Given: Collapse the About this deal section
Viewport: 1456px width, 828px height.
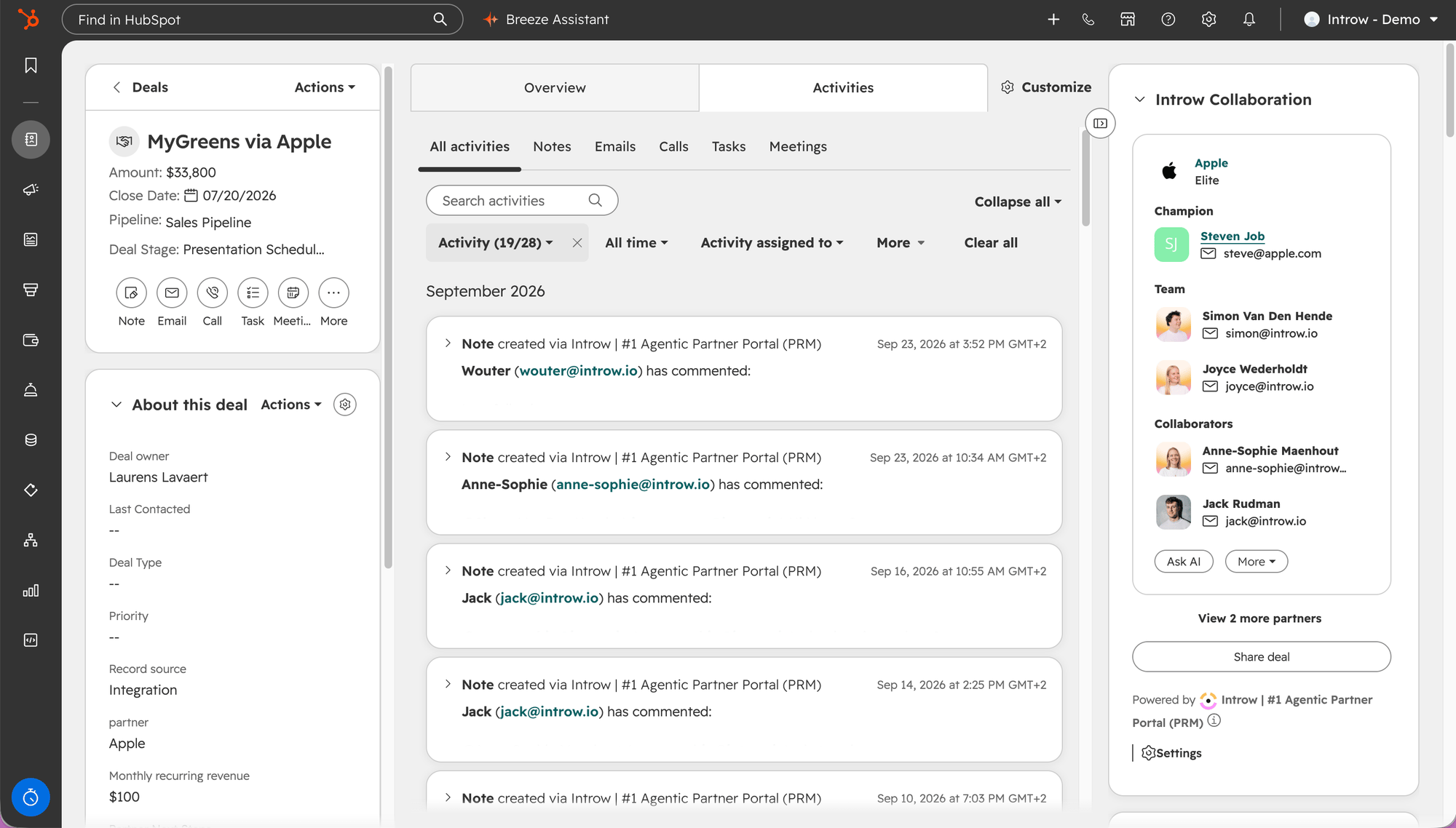Looking at the screenshot, I should 116,405.
